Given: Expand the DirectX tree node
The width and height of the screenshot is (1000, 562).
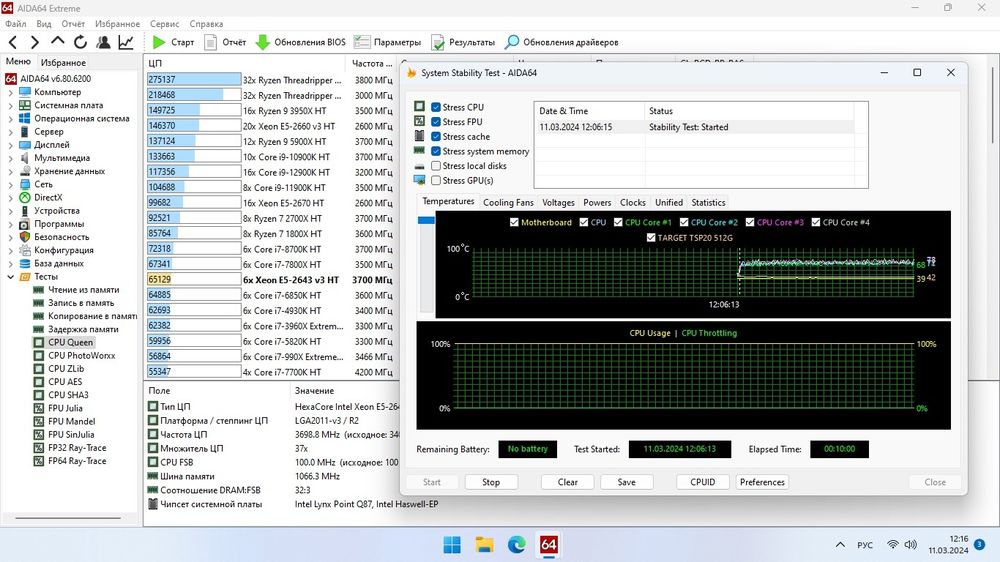Looking at the screenshot, I should click(10, 198).
